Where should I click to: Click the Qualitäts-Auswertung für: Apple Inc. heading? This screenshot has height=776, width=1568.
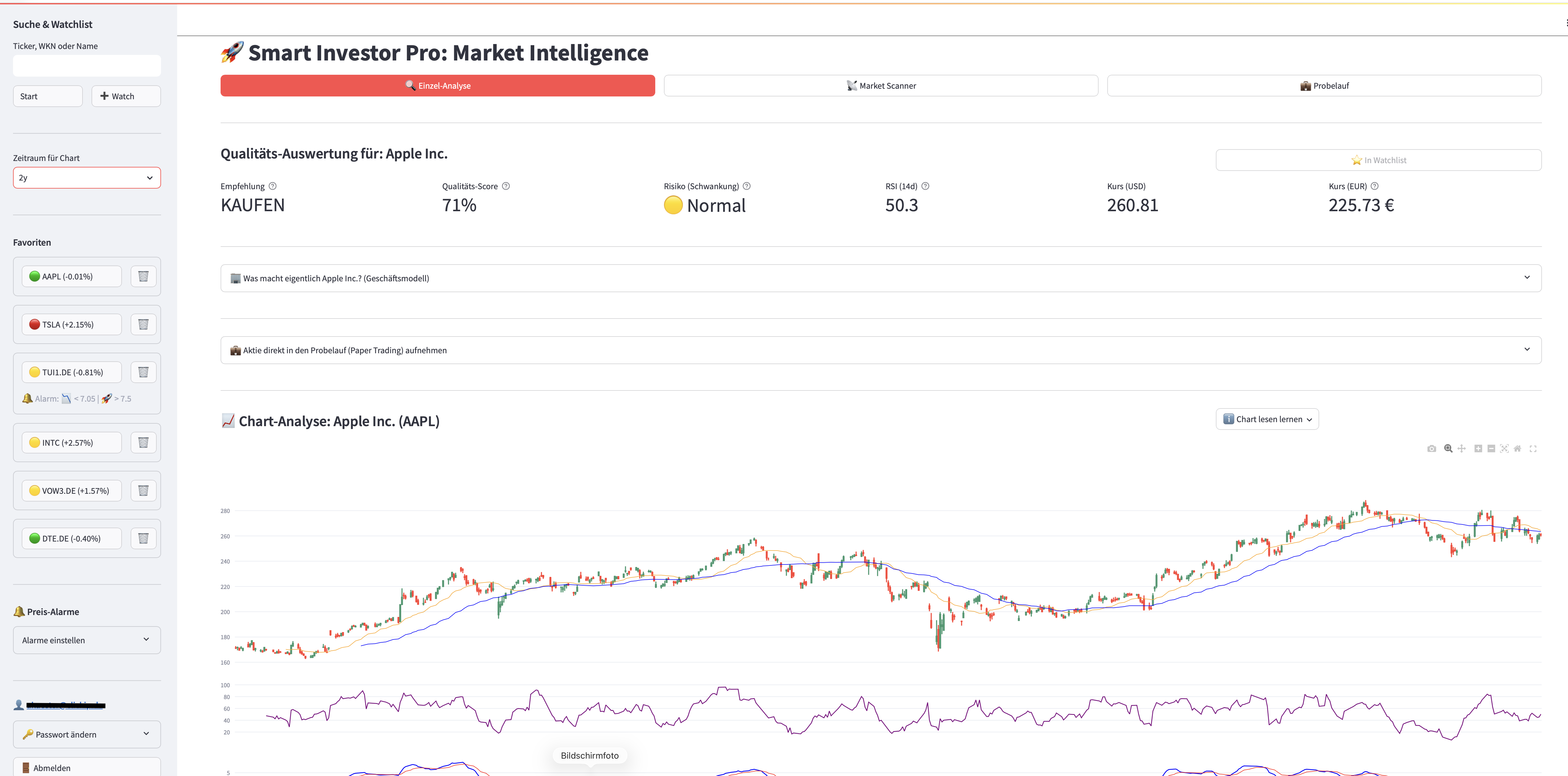[x=334, y=154]
